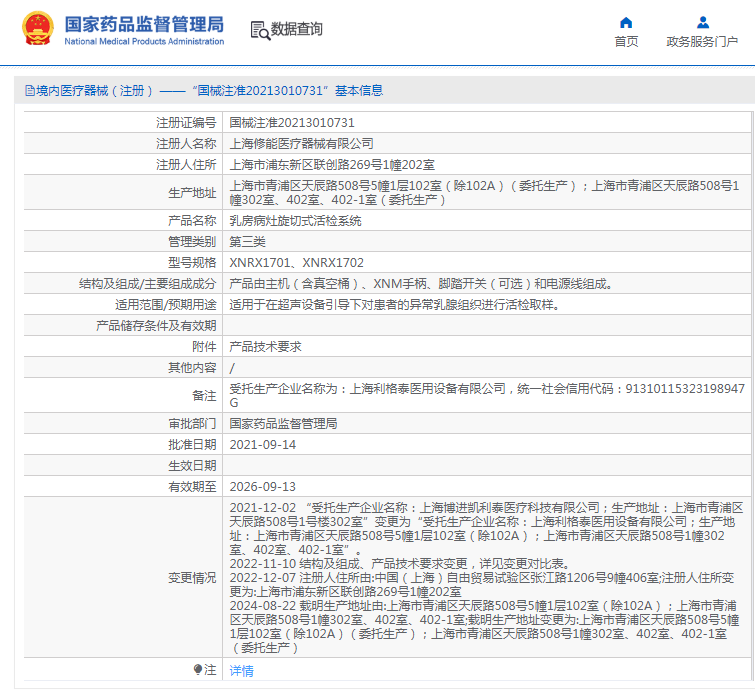This screenshot has height=698, width=755.
Task: Open the 详情 link
Action: click(x=241, y=670)
